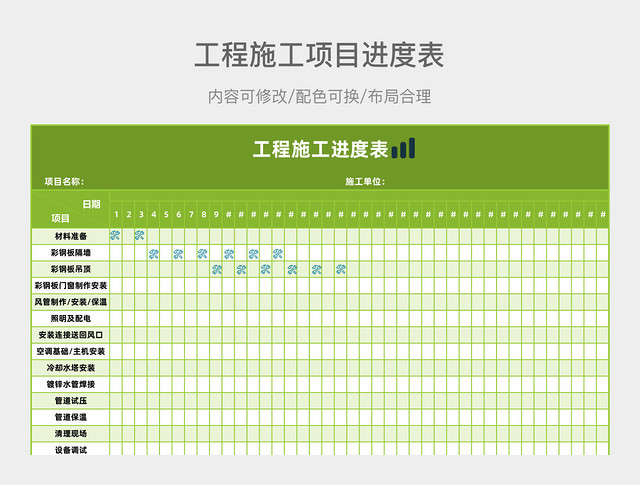
Task: Select the 日期 header label
Action: (91, 204)
